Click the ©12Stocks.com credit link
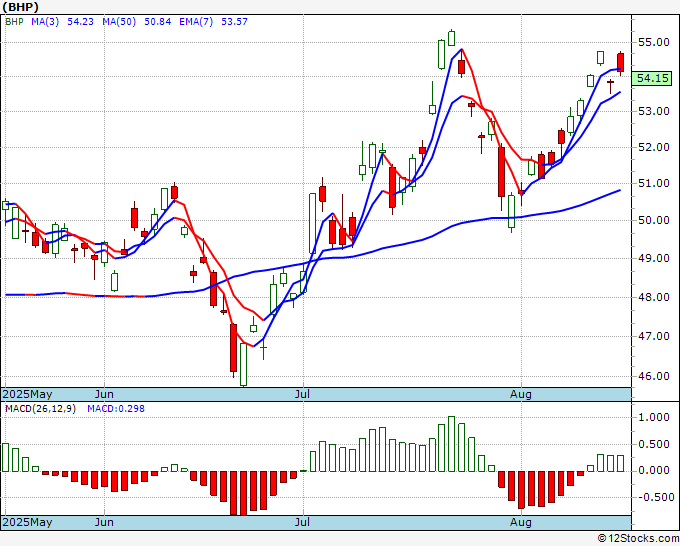 pyautogui.click(x=638, y=539)
